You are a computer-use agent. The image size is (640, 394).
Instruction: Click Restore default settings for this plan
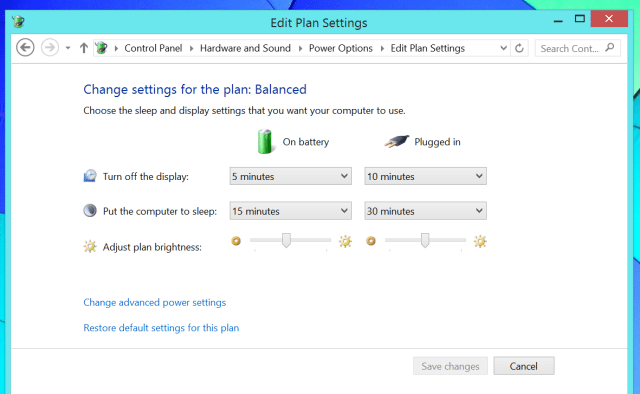point(161,328)
